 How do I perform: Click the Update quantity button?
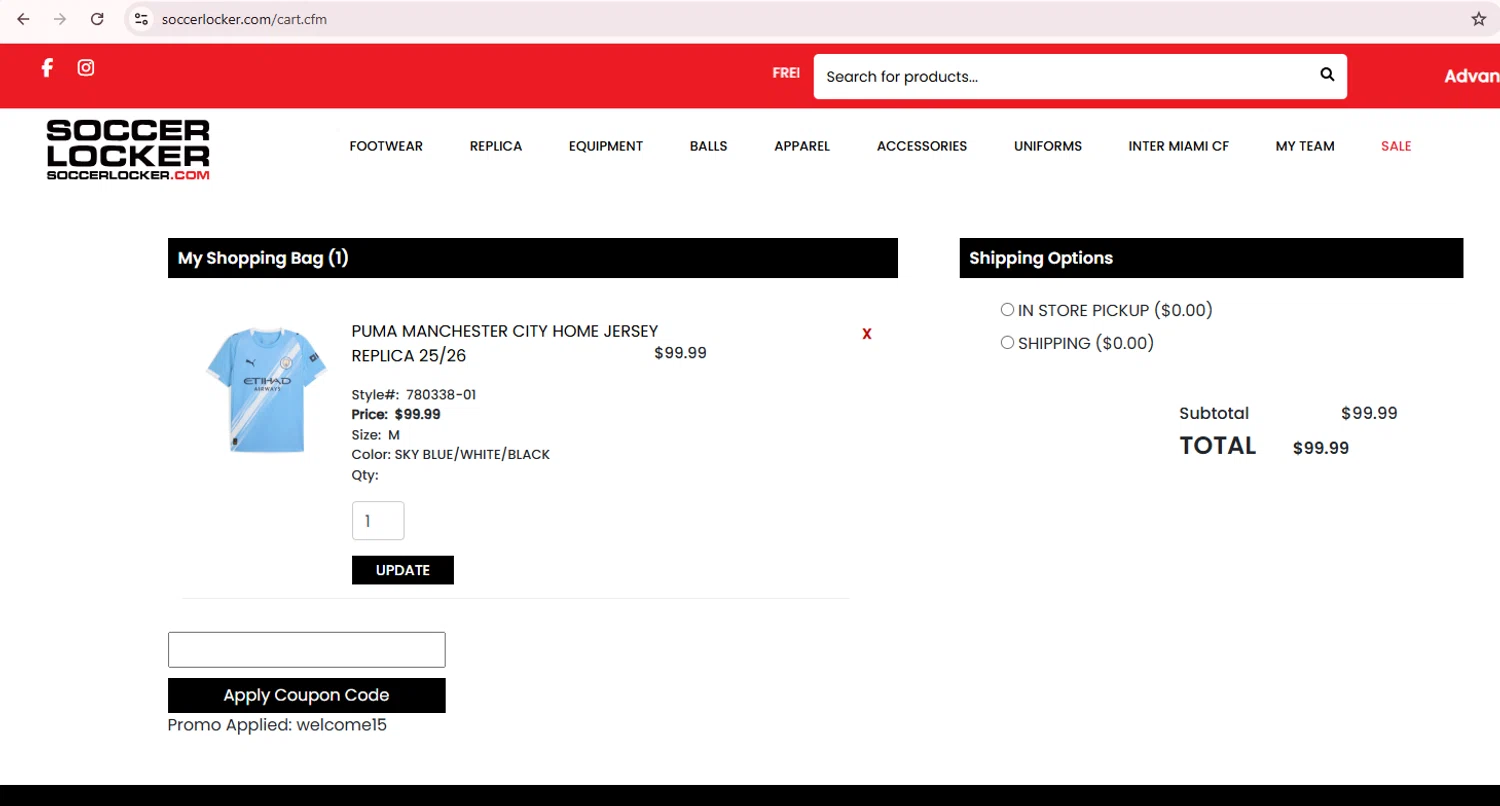pos(403,570)
